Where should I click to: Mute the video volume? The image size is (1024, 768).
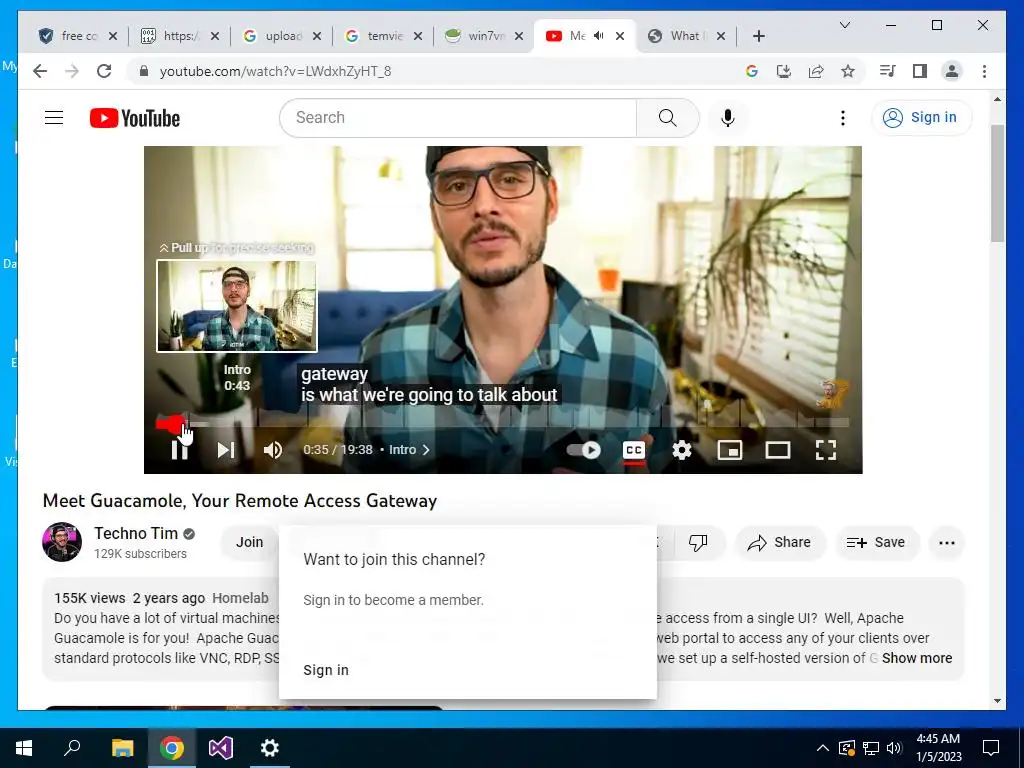pyautogui.click(x=273, y=450)
